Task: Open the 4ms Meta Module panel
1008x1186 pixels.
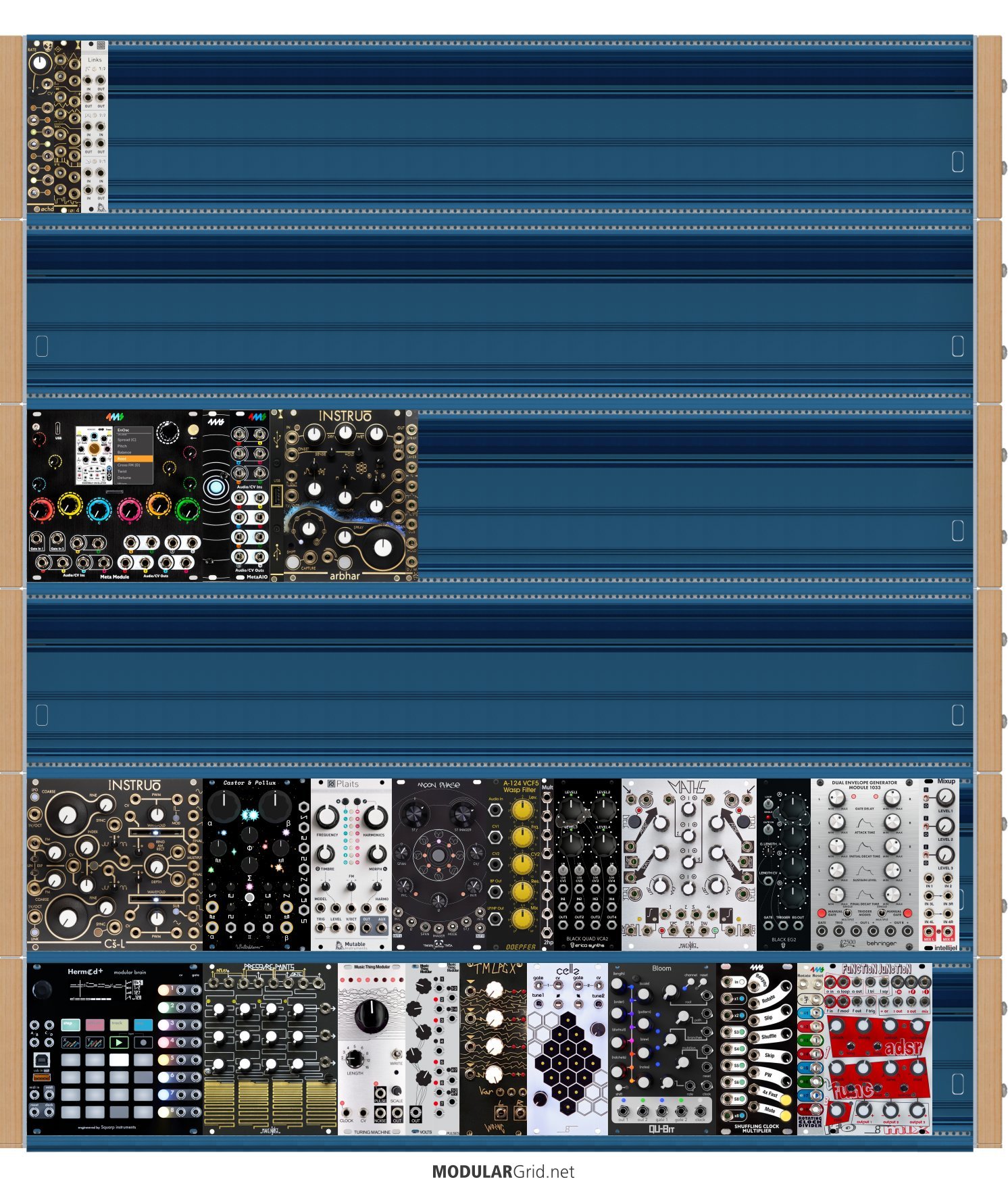Action: 115,495
